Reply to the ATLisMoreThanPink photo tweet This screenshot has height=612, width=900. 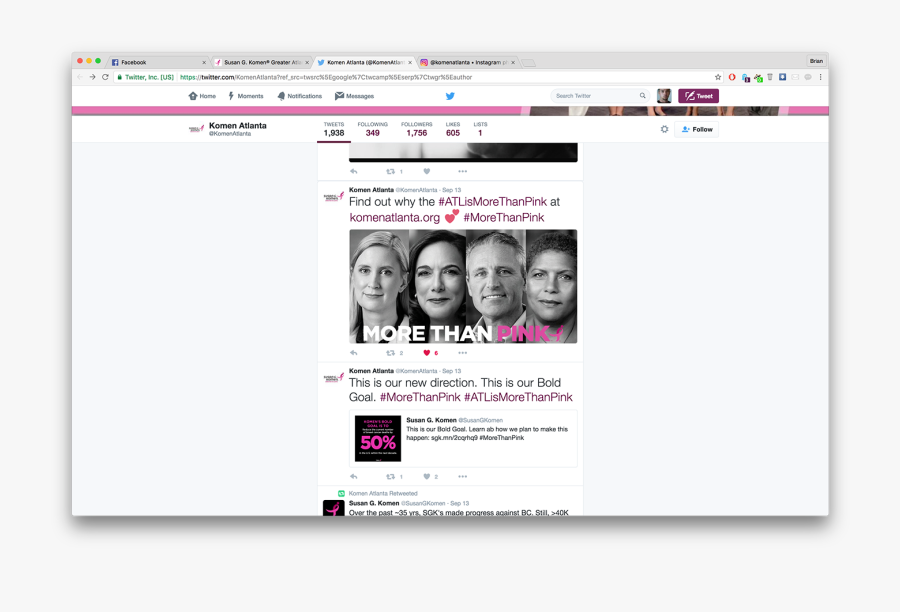pos(354,353)
